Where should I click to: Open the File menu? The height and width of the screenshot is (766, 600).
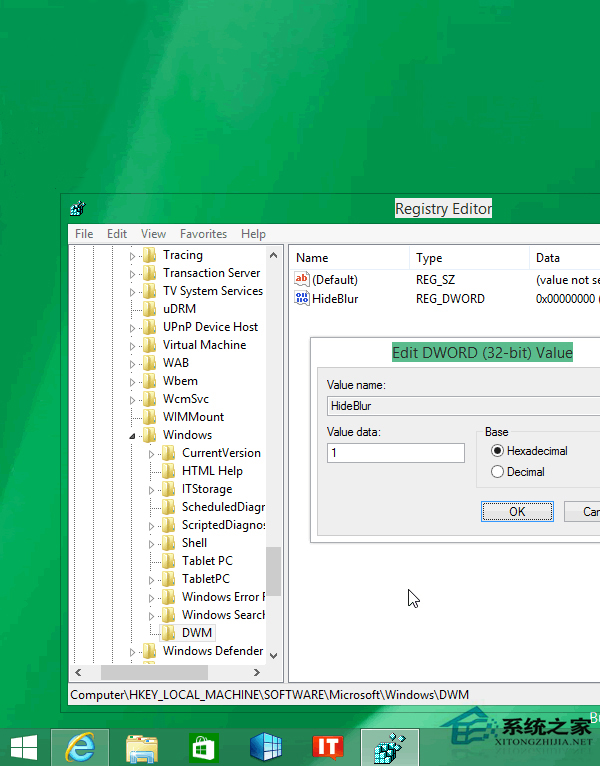click(84, 234)
